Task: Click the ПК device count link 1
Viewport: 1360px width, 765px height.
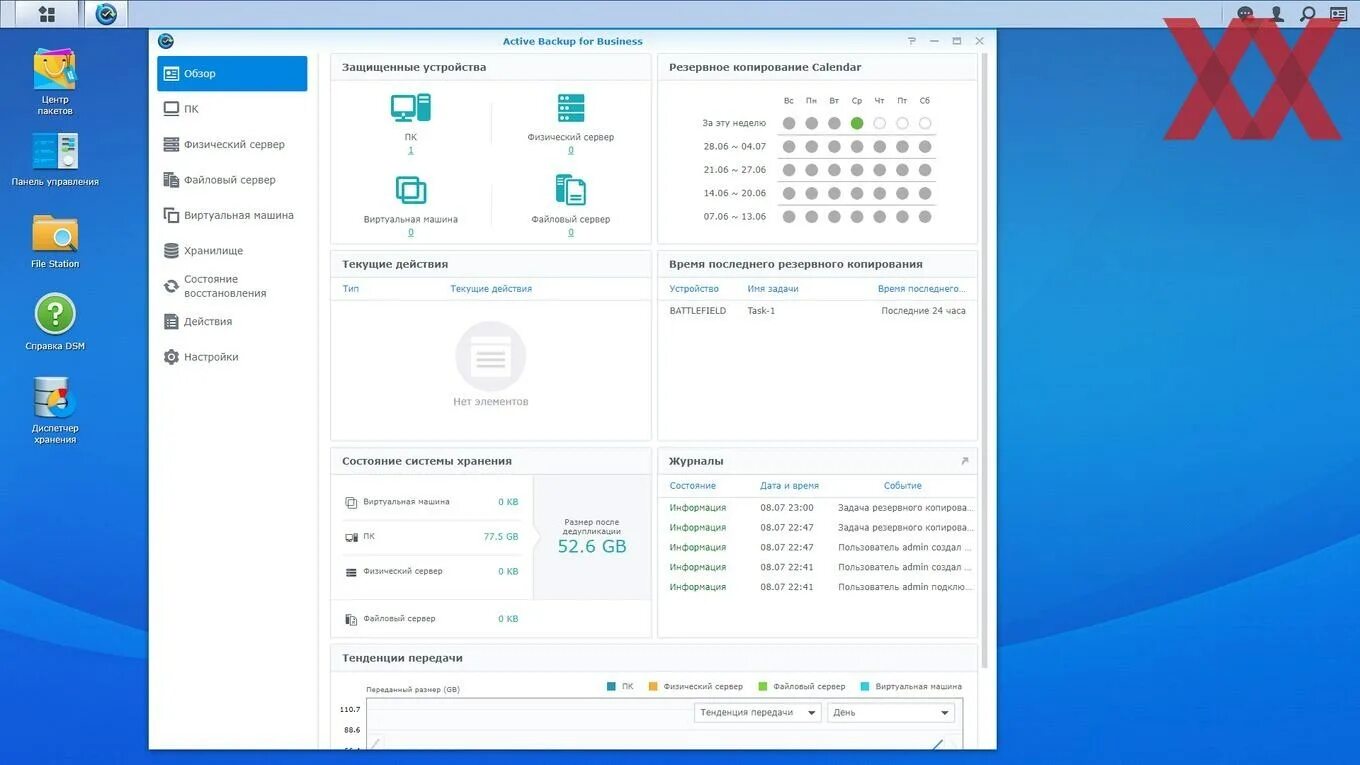Action: click(411, 150)
